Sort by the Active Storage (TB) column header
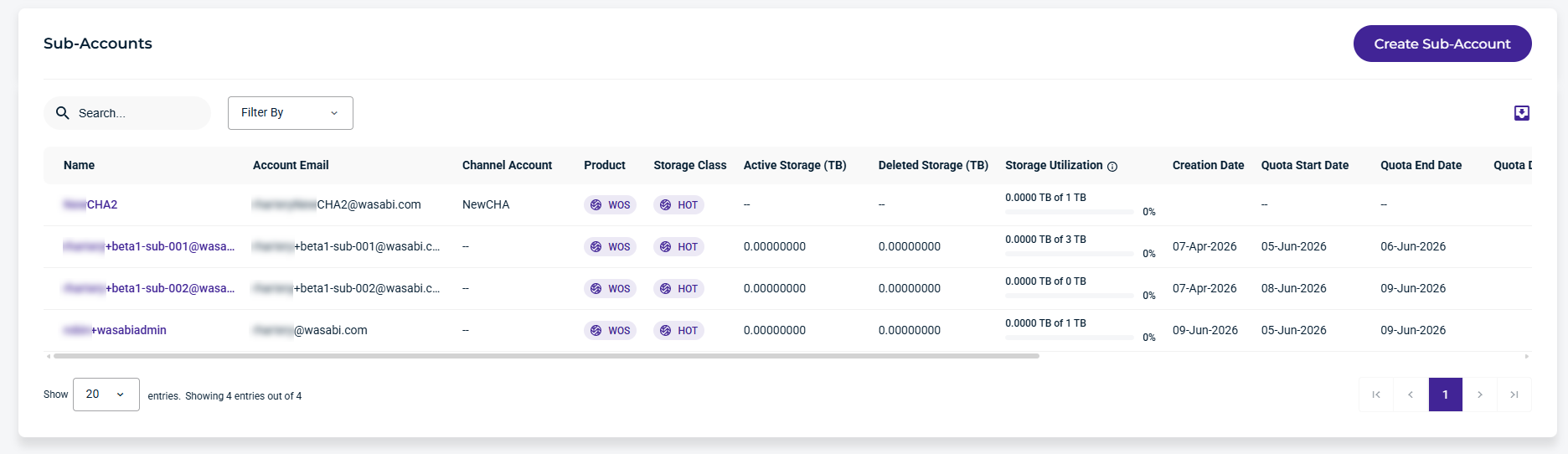 click(x=795, y=165)
